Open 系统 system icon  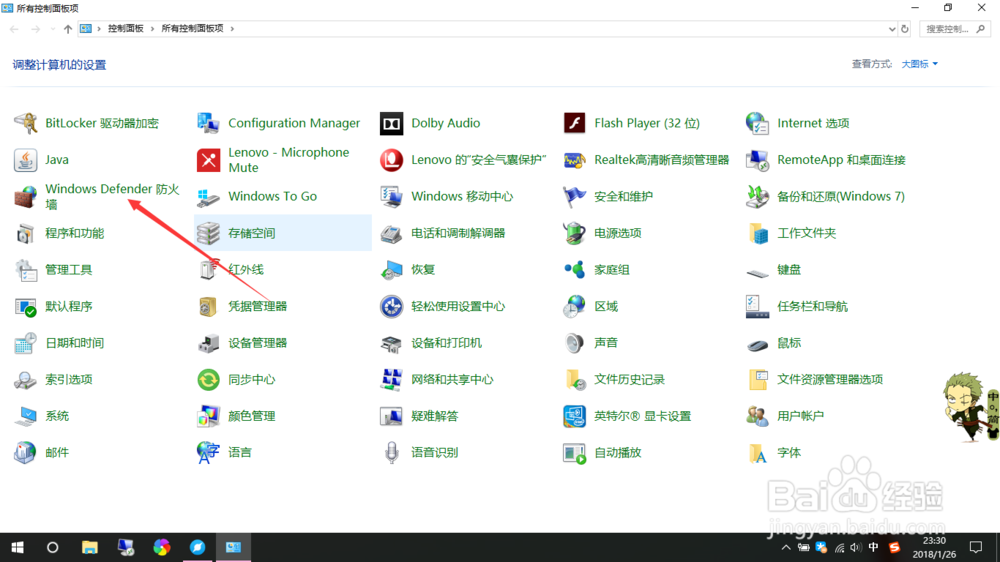[x=26, y=416]
